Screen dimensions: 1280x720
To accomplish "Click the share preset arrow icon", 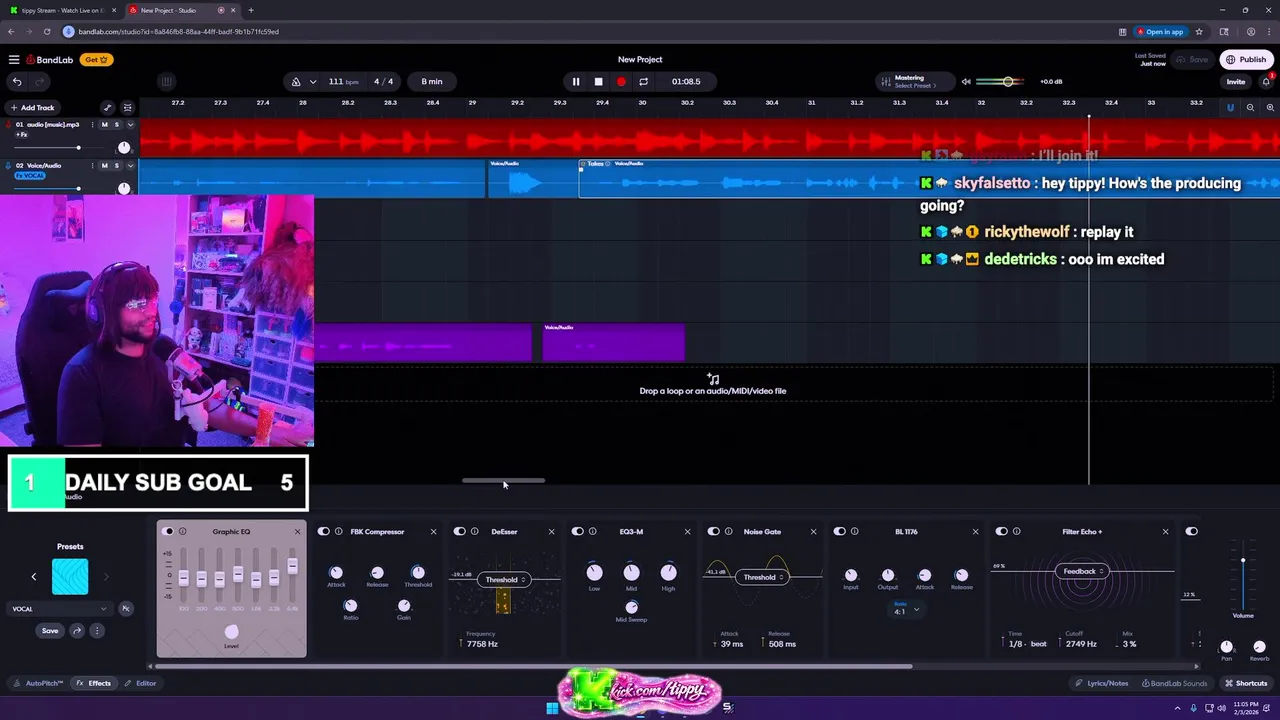I will pos(77,631).
